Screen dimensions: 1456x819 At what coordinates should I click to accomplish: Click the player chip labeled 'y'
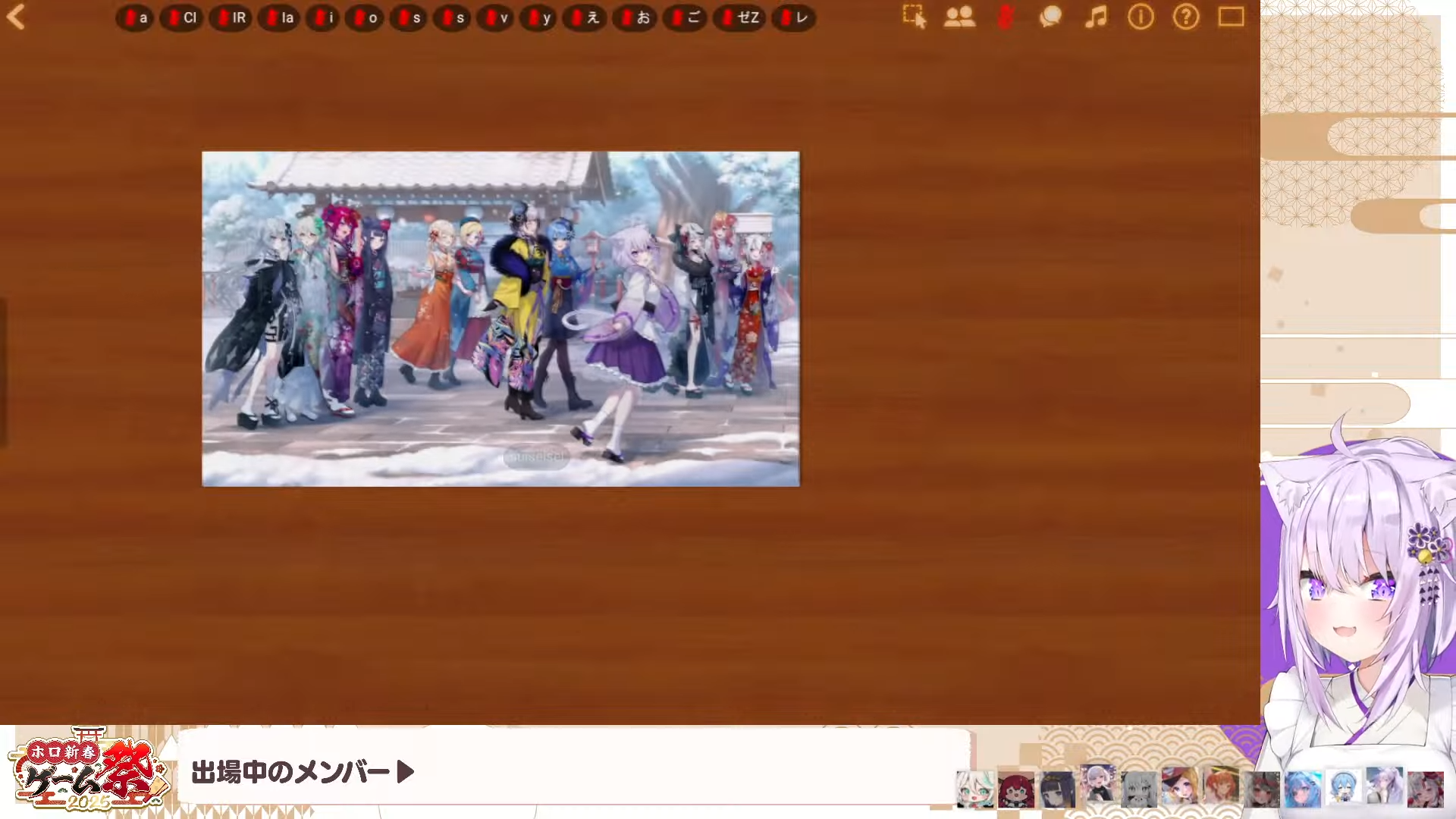(x=539, y=17)
